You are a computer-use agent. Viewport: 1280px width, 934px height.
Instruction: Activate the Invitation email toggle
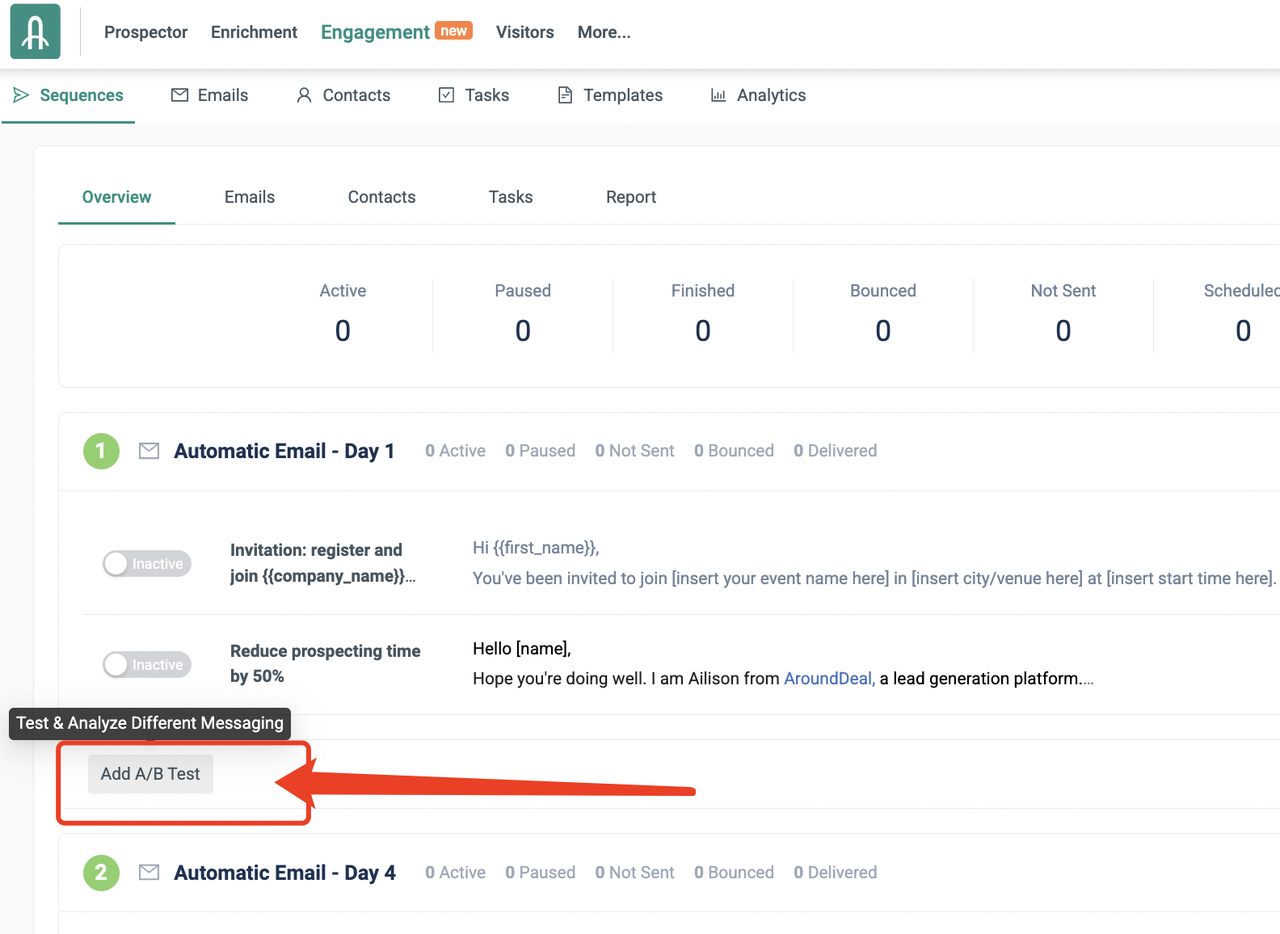146,564
